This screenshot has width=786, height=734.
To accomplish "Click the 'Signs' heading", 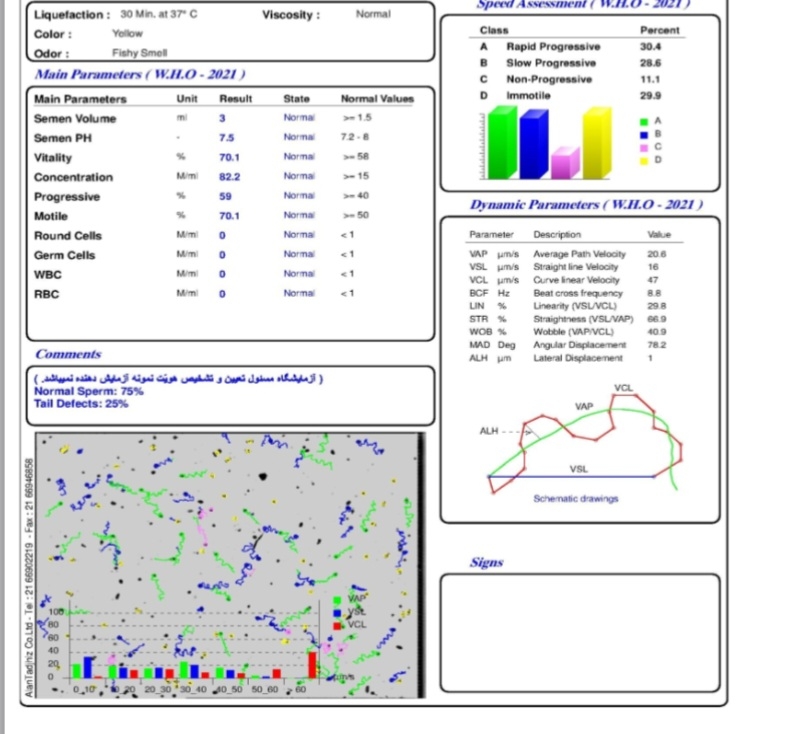I will click(486, 563).
